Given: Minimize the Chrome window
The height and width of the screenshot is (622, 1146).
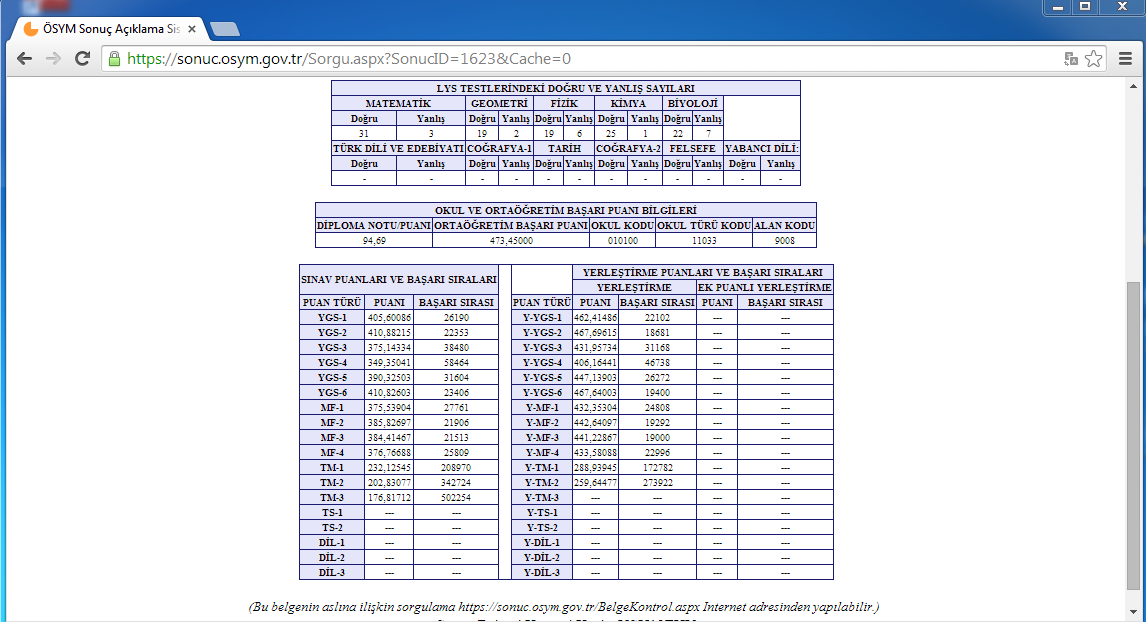Looking at the screenshot, I should (x=1055, y=7).
